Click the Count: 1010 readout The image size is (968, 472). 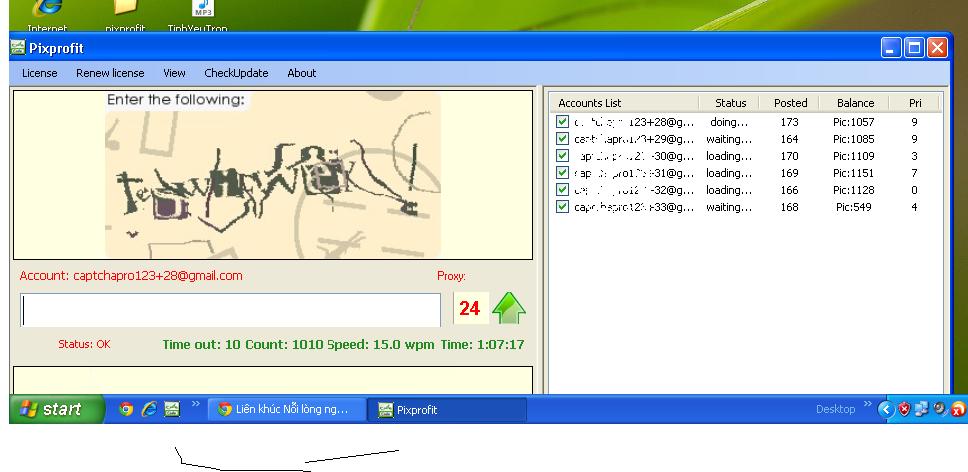[x=284, y=344]
